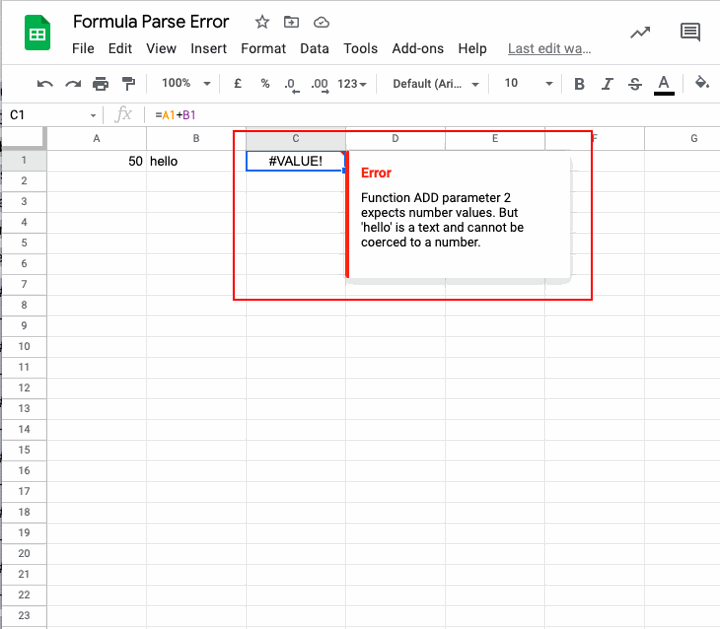The height and width of the screenshot is (629, 720).
Task: Click the Formula Parse Error title
Action: pyautogui.click(x=151, y=22)
